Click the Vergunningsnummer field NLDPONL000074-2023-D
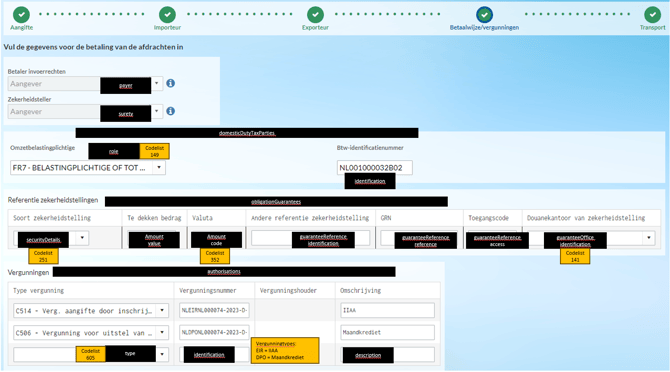Image resolution: width=670 pixels, height=372 pixels. point(214,332)
